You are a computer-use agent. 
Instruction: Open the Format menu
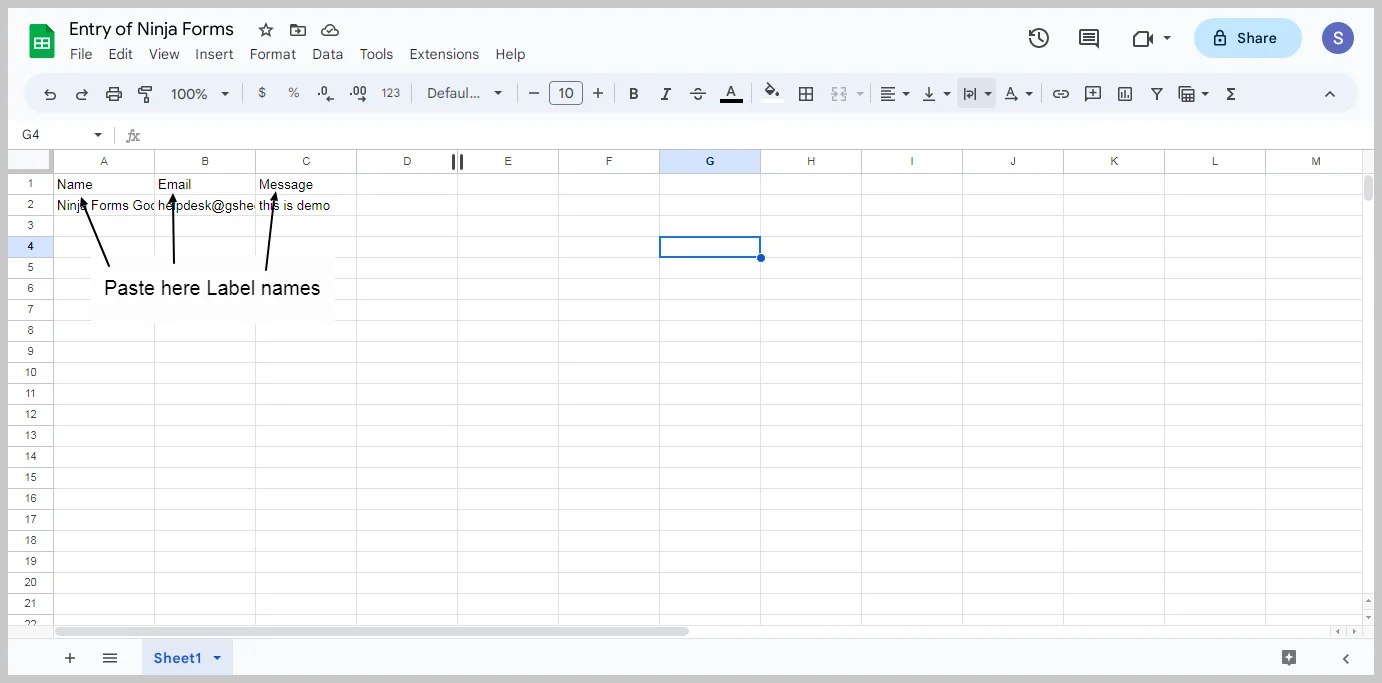(272, 54)
